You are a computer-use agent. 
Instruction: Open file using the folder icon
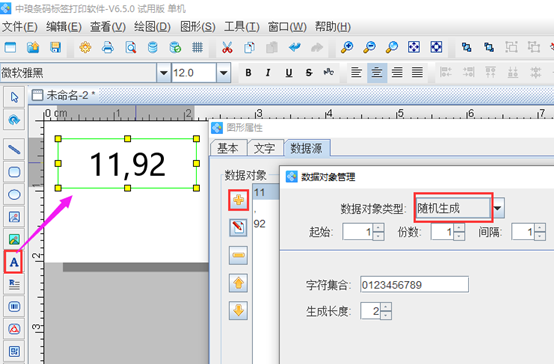(x=33, y=47)
